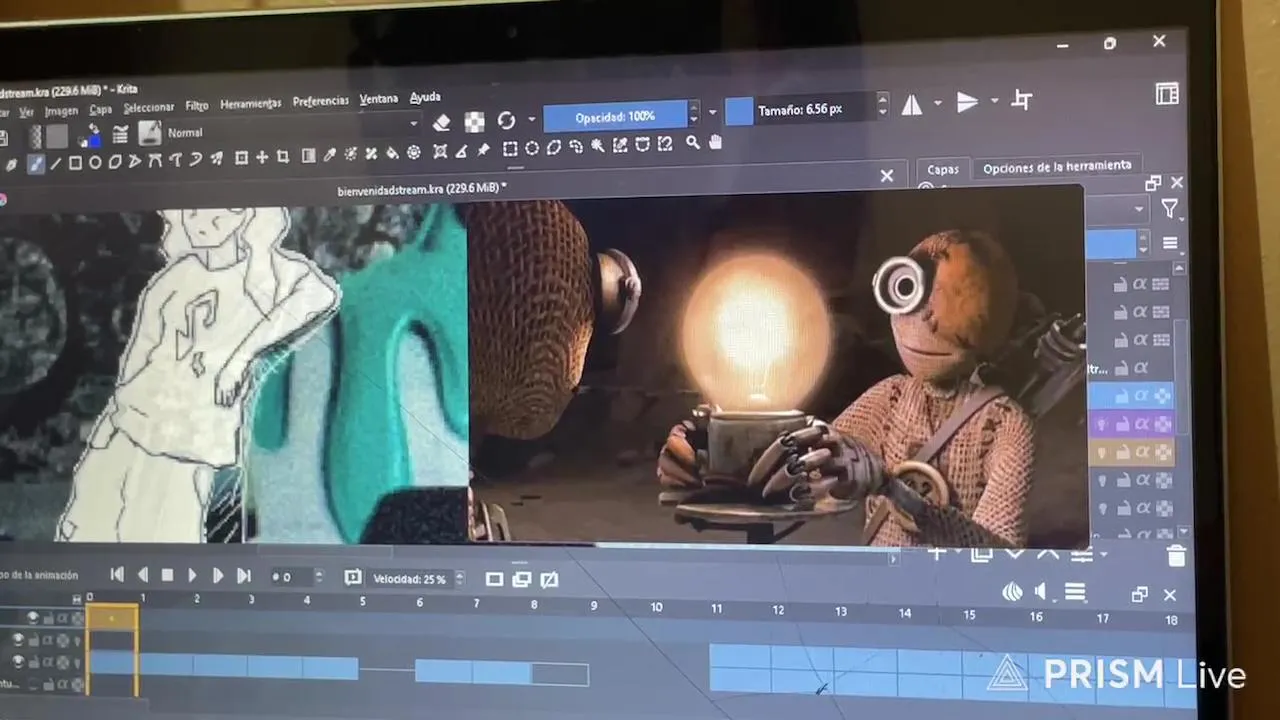1280x720 pixels.
Task: Toggle Vertical Mirror tool
Action: 967,102
